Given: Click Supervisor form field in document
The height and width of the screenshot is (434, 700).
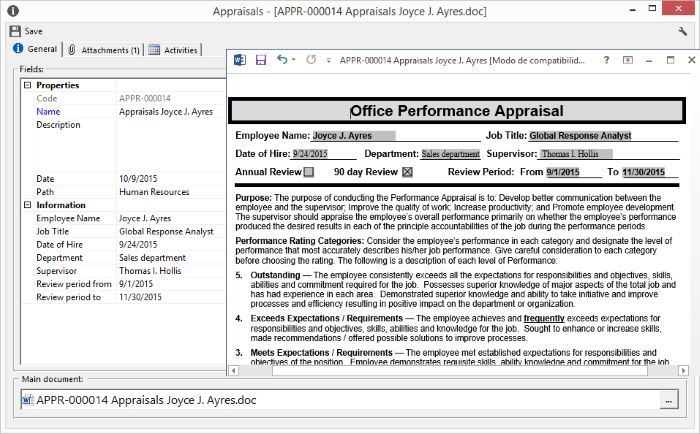Looking at the screenshot, I should point(576,154).
